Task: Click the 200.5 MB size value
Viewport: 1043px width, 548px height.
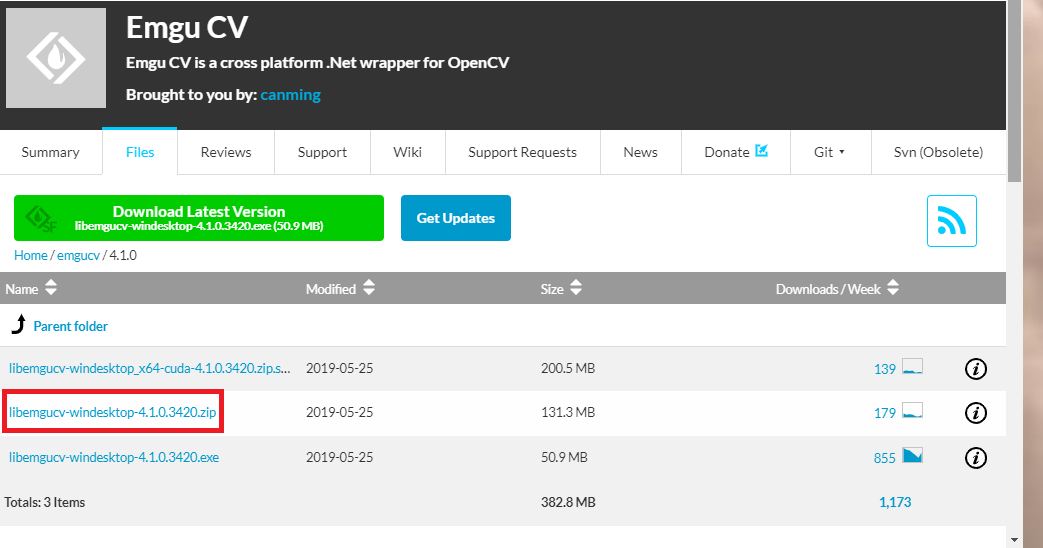Action: [x=568, y=368]
